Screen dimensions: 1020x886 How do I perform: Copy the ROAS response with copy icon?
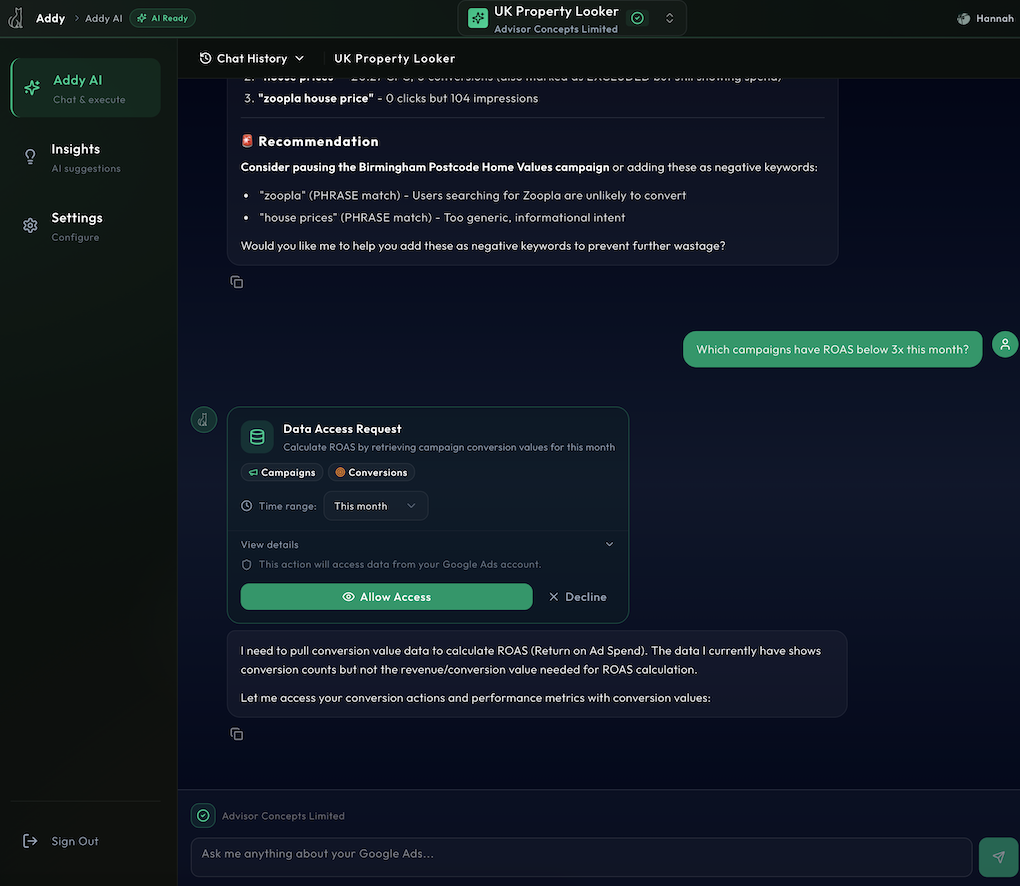tap(237, 734)
